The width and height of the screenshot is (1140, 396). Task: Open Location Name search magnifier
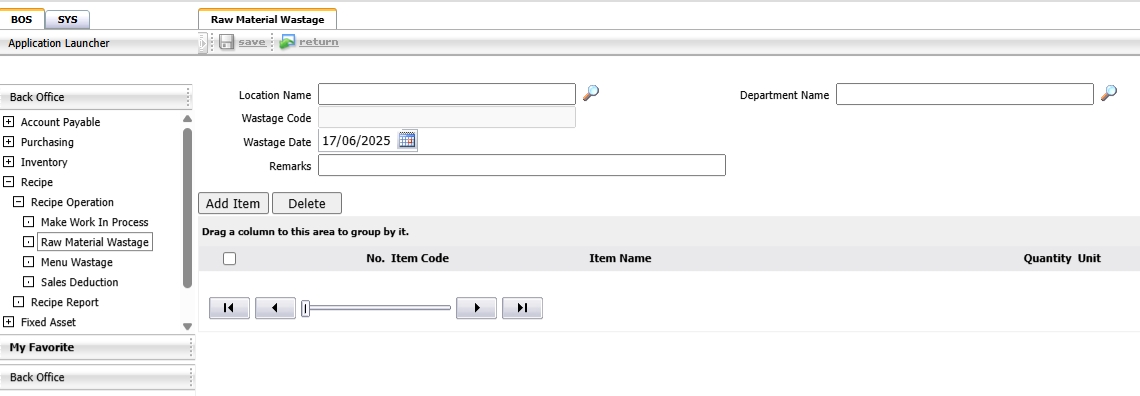coord(591,93)
